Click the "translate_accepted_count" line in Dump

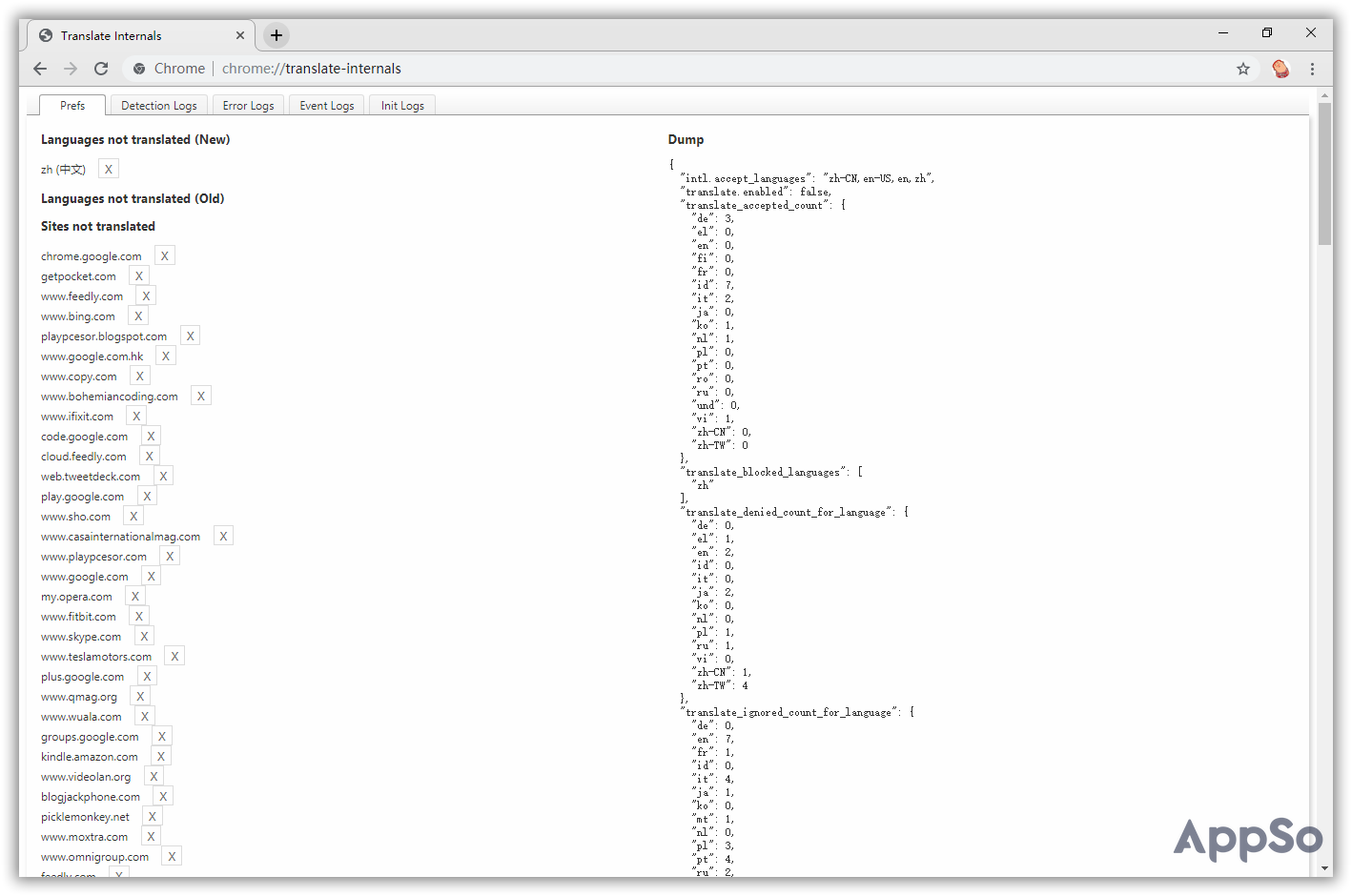click(763, 205)
